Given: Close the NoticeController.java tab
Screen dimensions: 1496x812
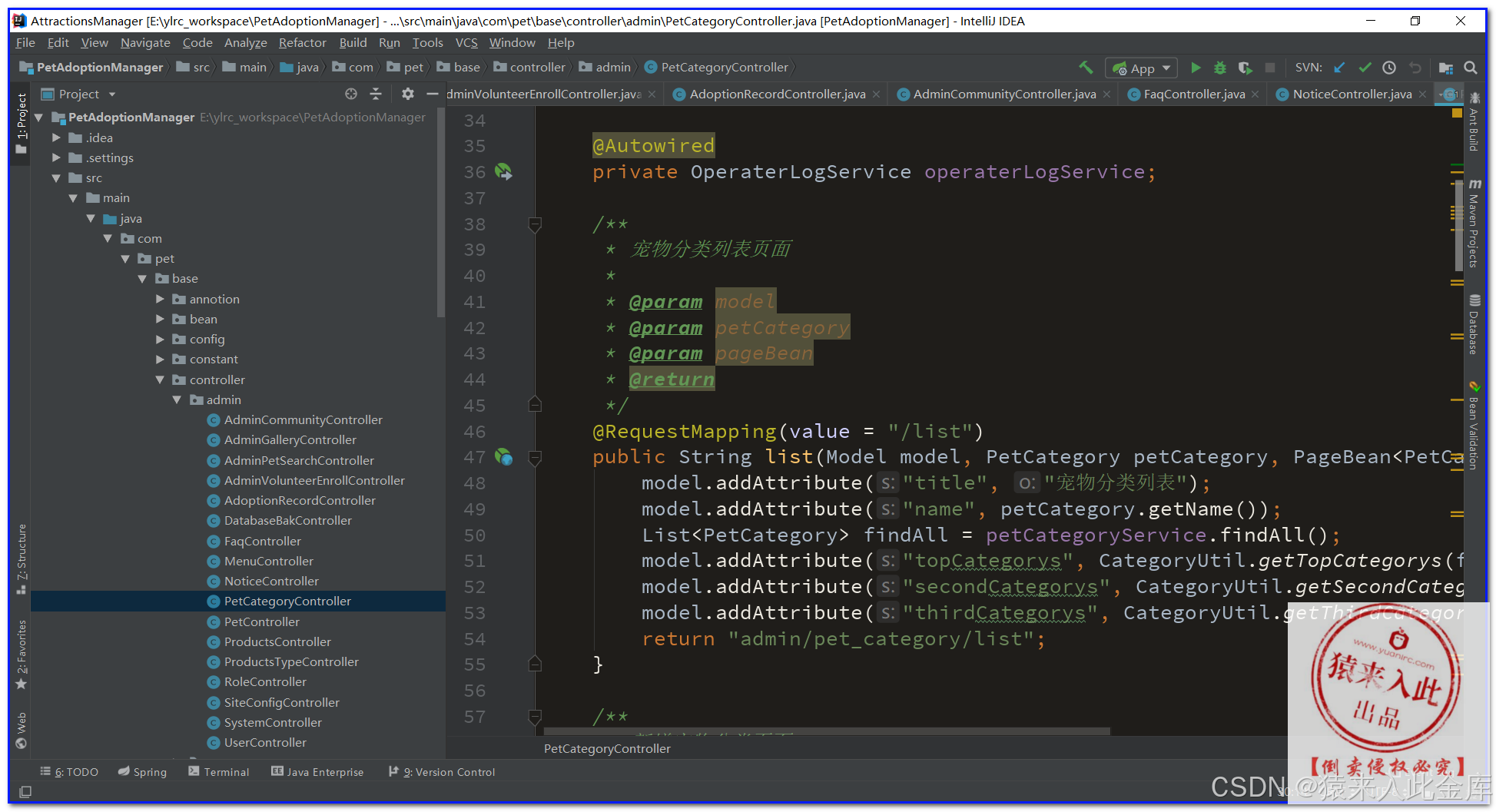Looking at the screenshot, I should click(1422, 94).
